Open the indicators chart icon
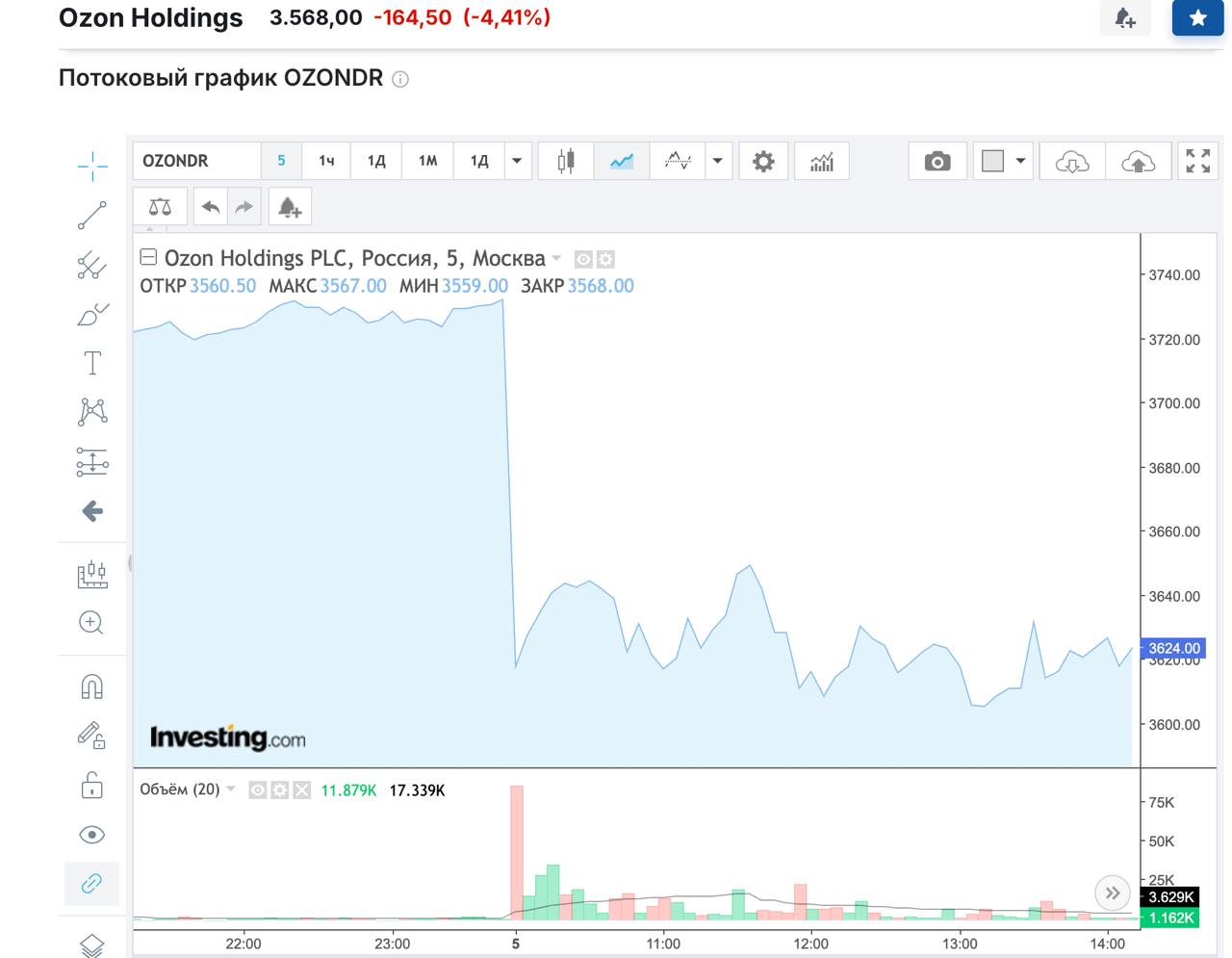 (821, 162)
